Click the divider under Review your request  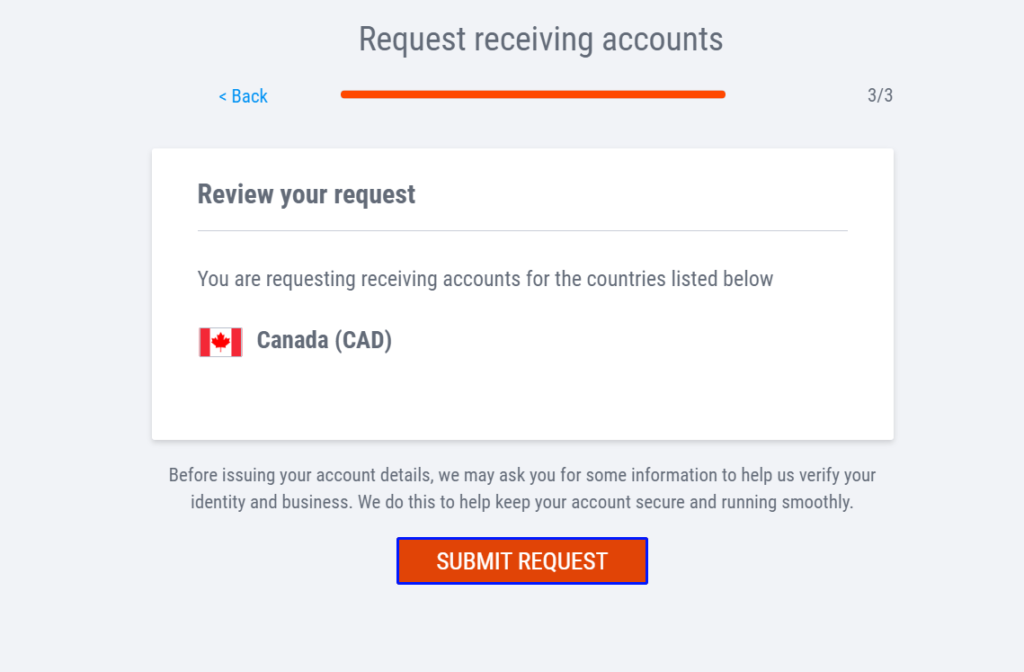click(522, 228)
